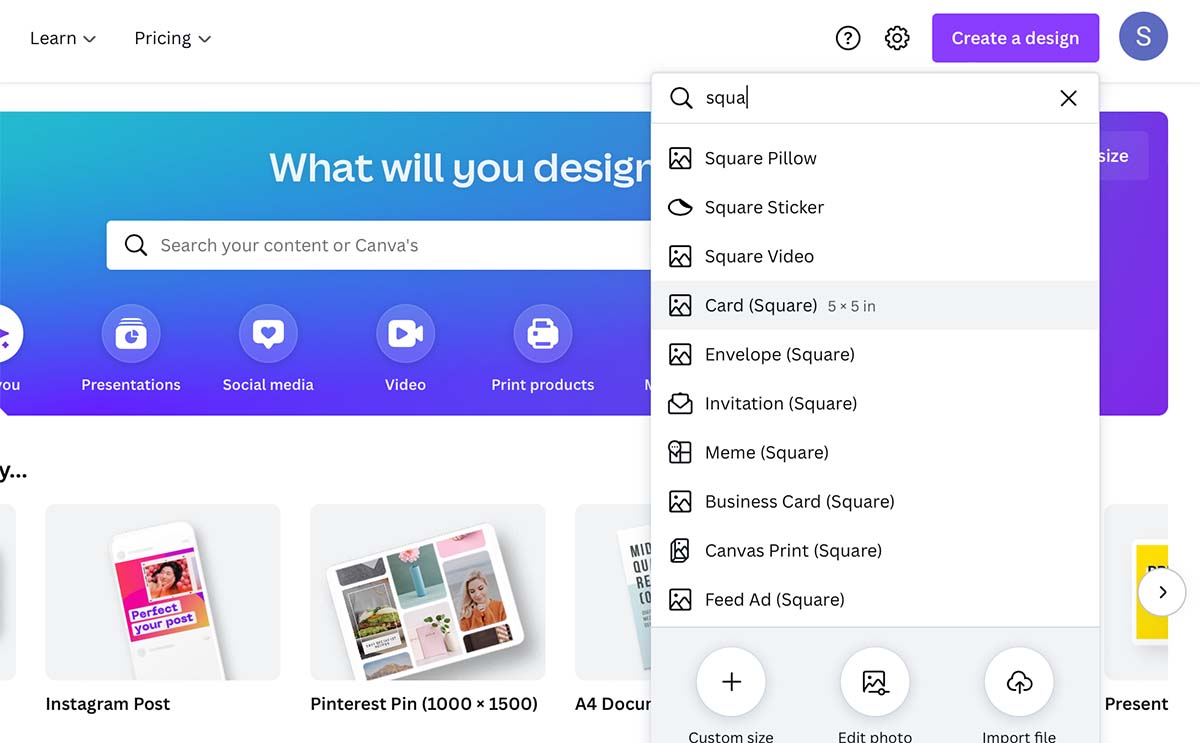Open the account avatar labeled S
Image resolution: width=1200 pixels, height=743 pixels.
click(1144, 37)
